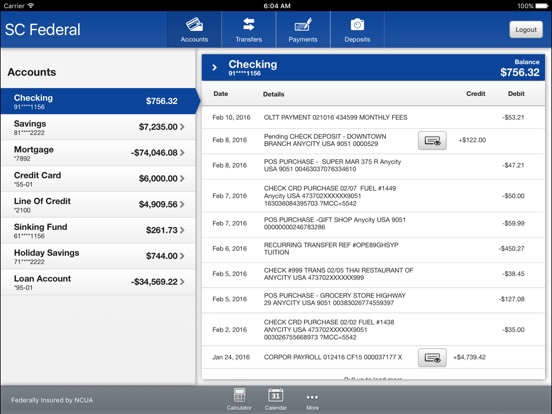
Task: Open the Transfers arrows icon
Action: point(249,24)
